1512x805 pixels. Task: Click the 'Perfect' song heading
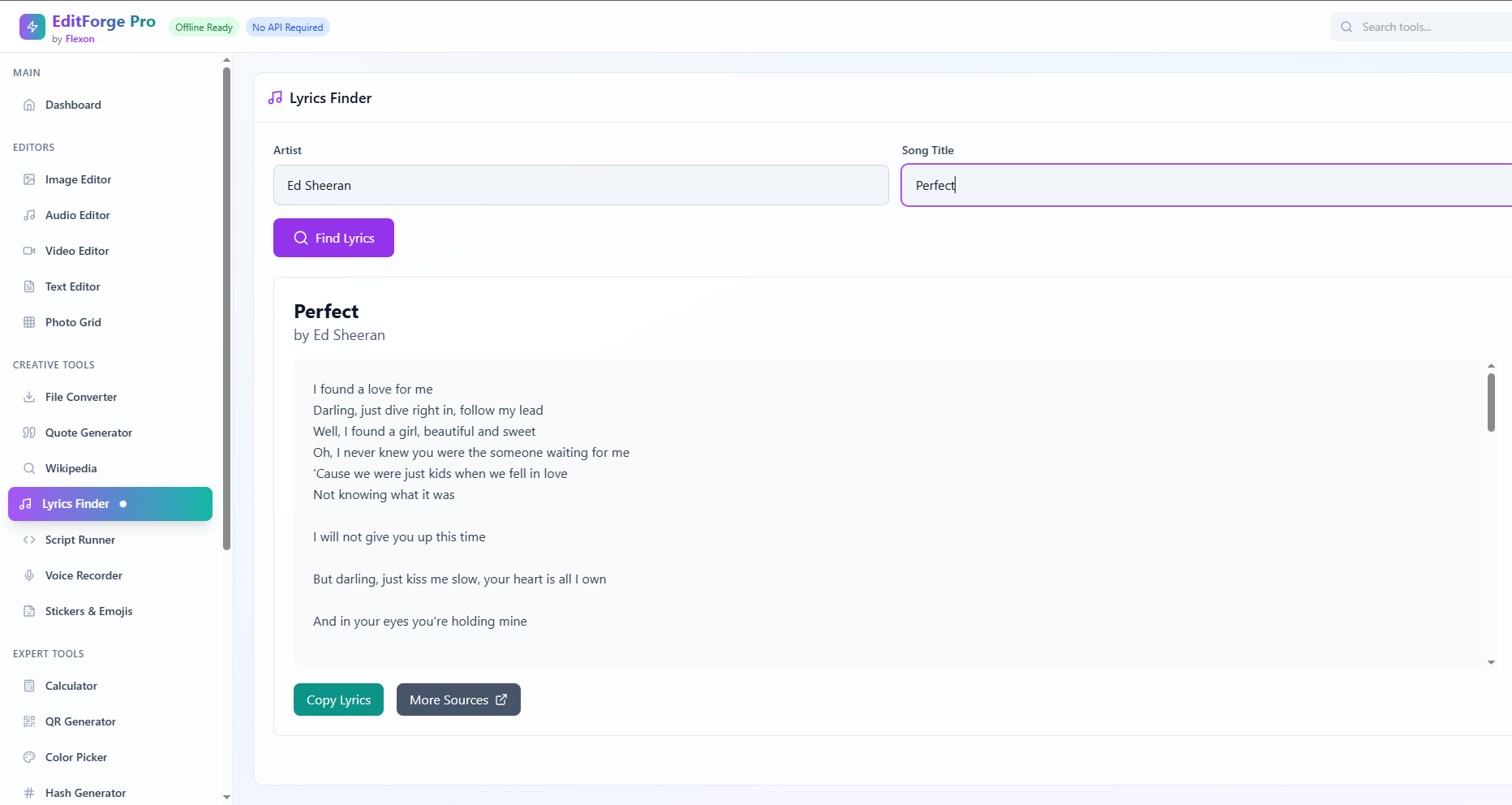point(326,312)
